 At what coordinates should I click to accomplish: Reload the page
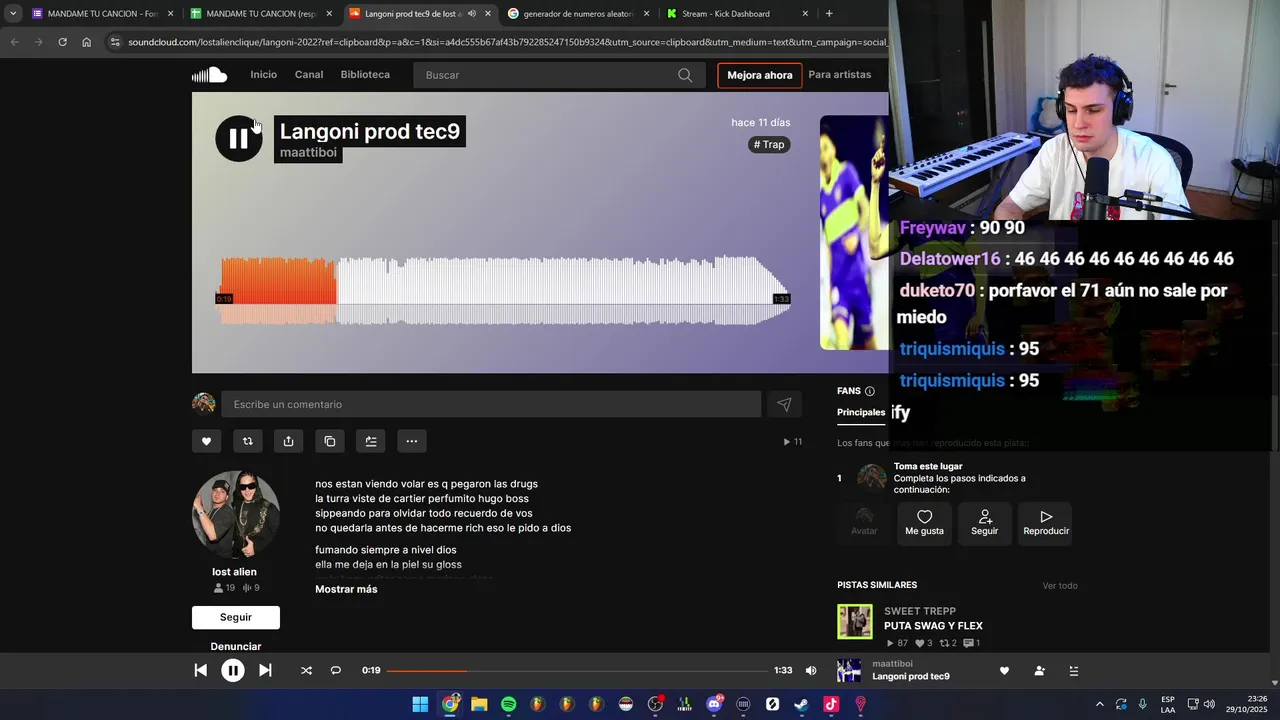point(62,42)
